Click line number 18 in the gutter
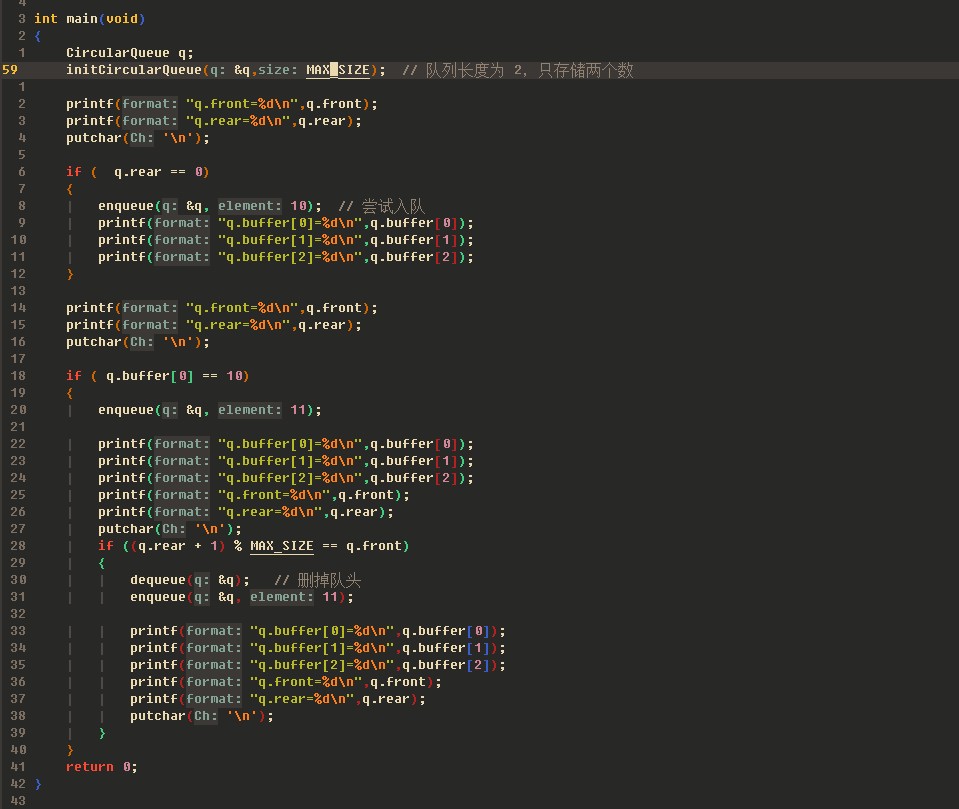Screen dimensions: 959x809 (x=18, y=376)
